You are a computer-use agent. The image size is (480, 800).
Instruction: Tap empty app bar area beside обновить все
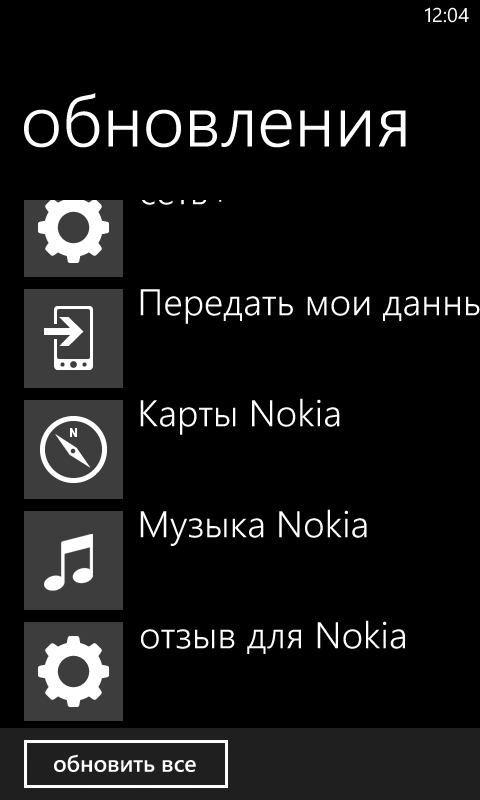point(352,764)
